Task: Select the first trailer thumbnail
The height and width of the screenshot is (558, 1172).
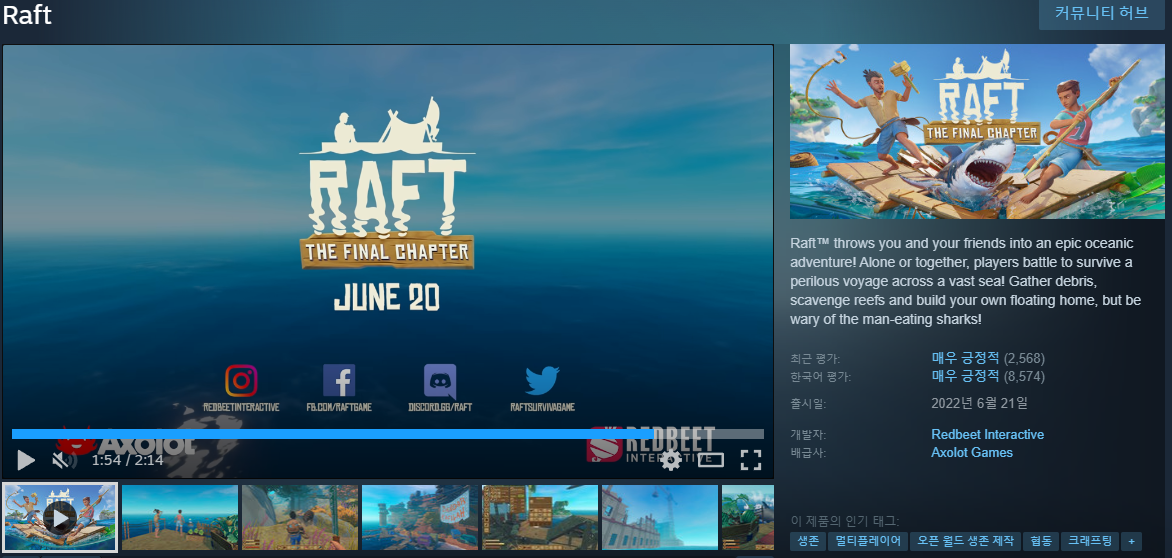Action: pyautogui.click(x=60, y=517)
